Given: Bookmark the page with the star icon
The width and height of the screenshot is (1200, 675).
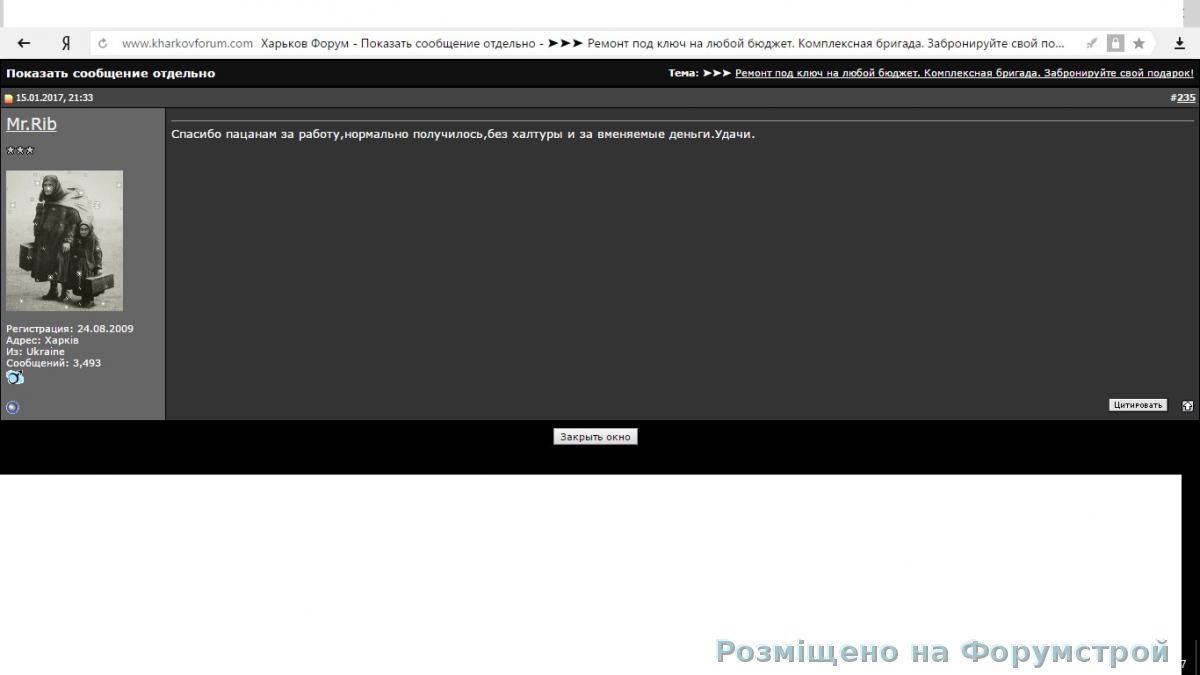Looking at the screenshot, I should 1139,43.
